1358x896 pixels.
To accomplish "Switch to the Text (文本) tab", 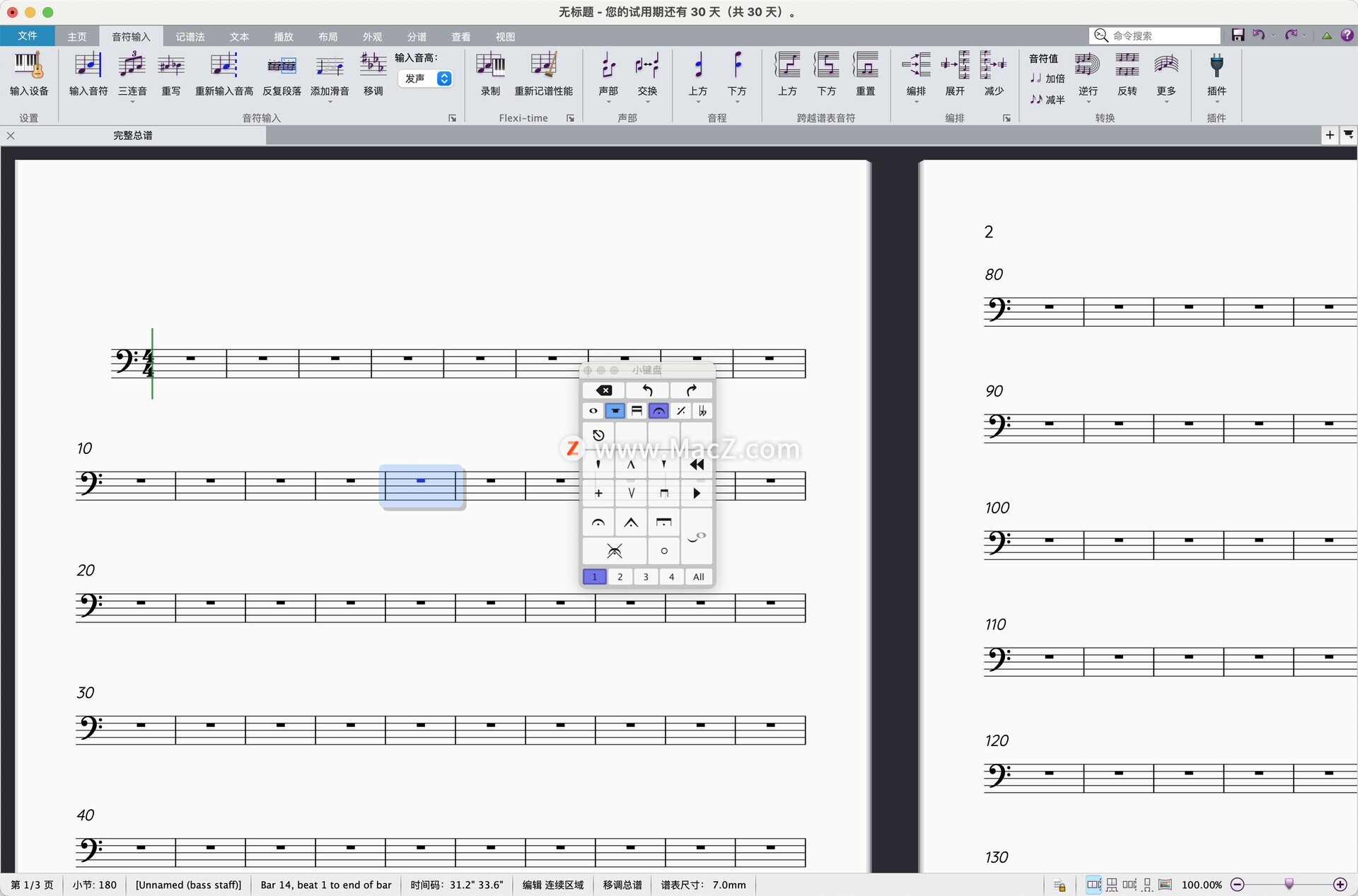I will coord(239,37).
